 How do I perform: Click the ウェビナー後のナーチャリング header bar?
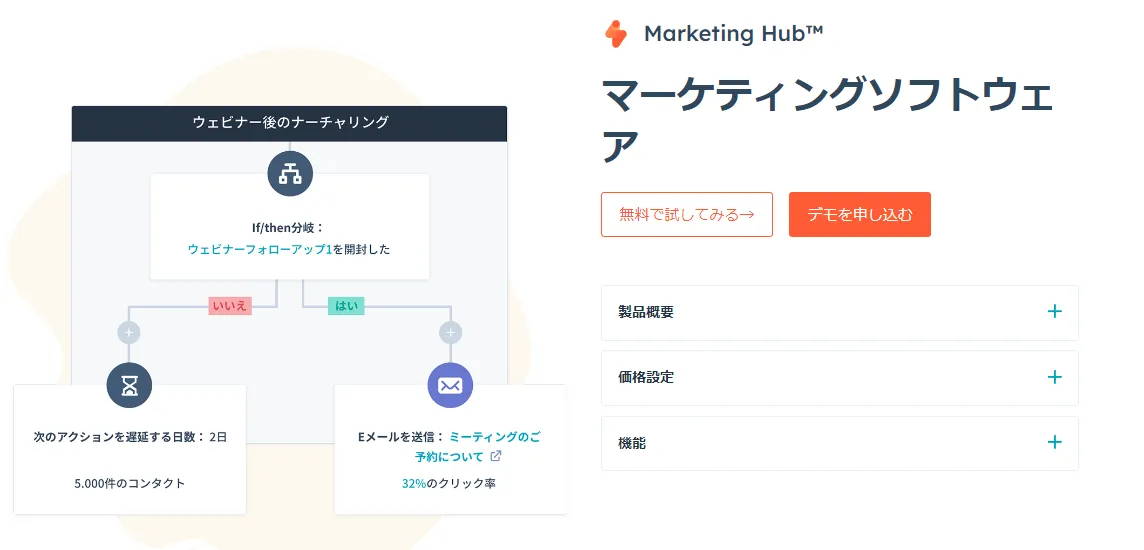point(289,123)
